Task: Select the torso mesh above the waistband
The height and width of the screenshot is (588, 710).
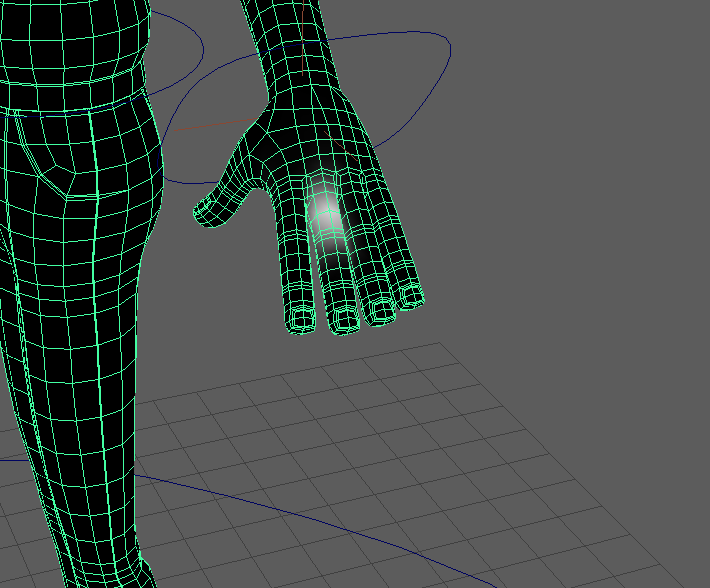Action: pyautogui.click(x=70, y=40)
